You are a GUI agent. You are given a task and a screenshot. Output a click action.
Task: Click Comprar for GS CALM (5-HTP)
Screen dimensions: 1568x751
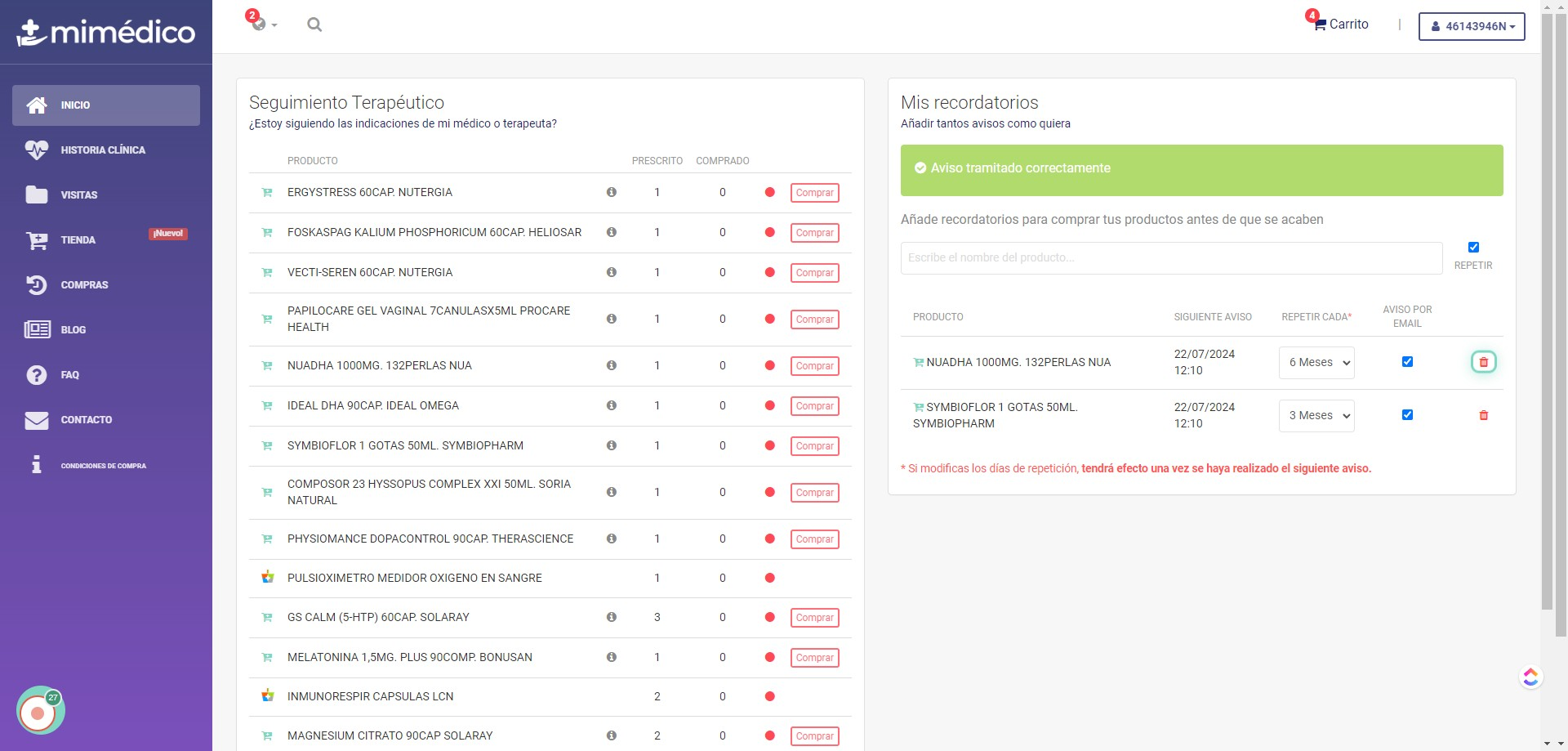pyautogui.click(x=815, y=618)
